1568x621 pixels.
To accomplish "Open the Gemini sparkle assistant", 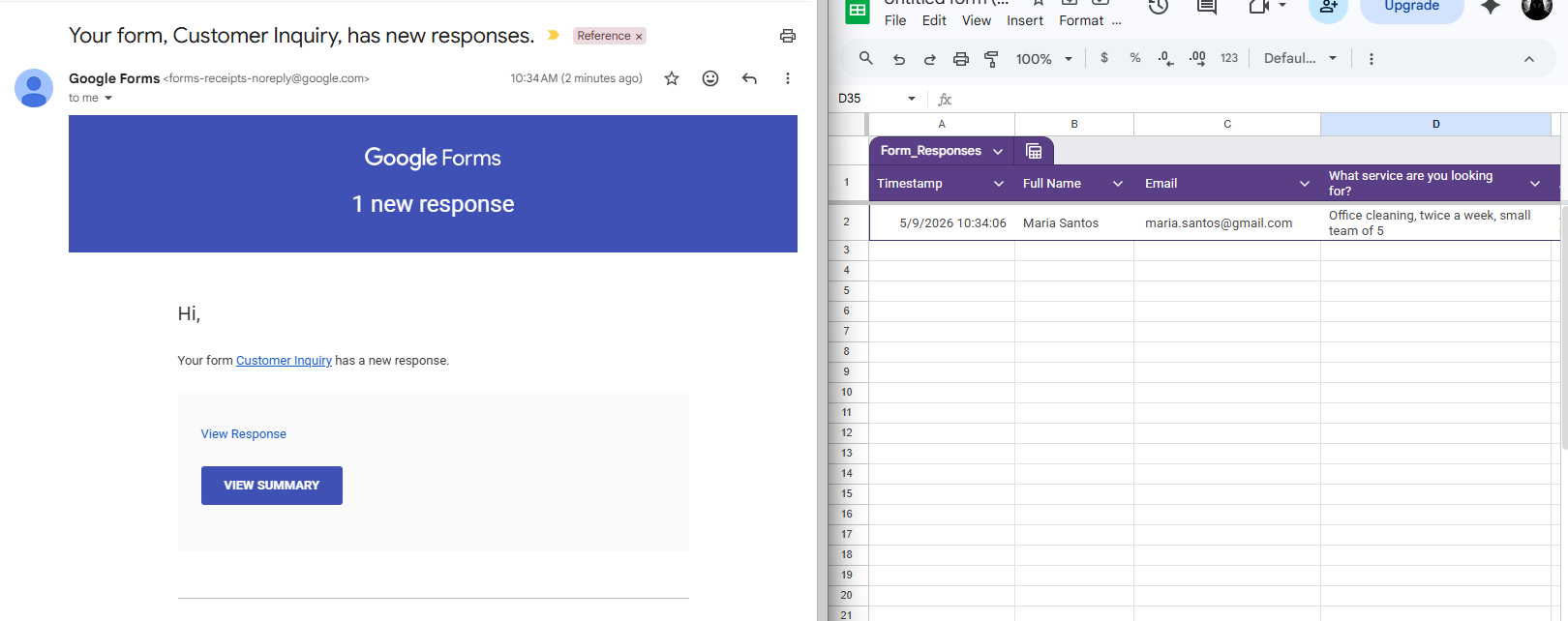I will (x=1491, y=7).
